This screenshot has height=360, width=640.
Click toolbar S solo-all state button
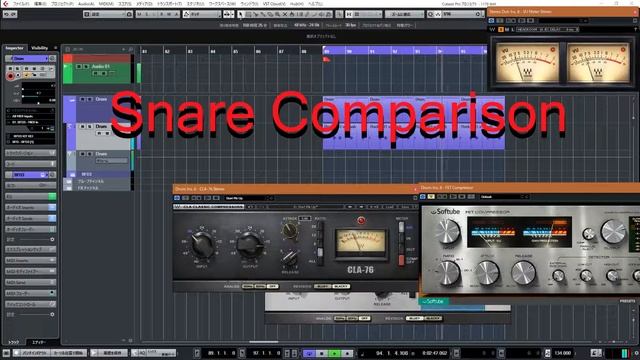[x=147, y=14]
